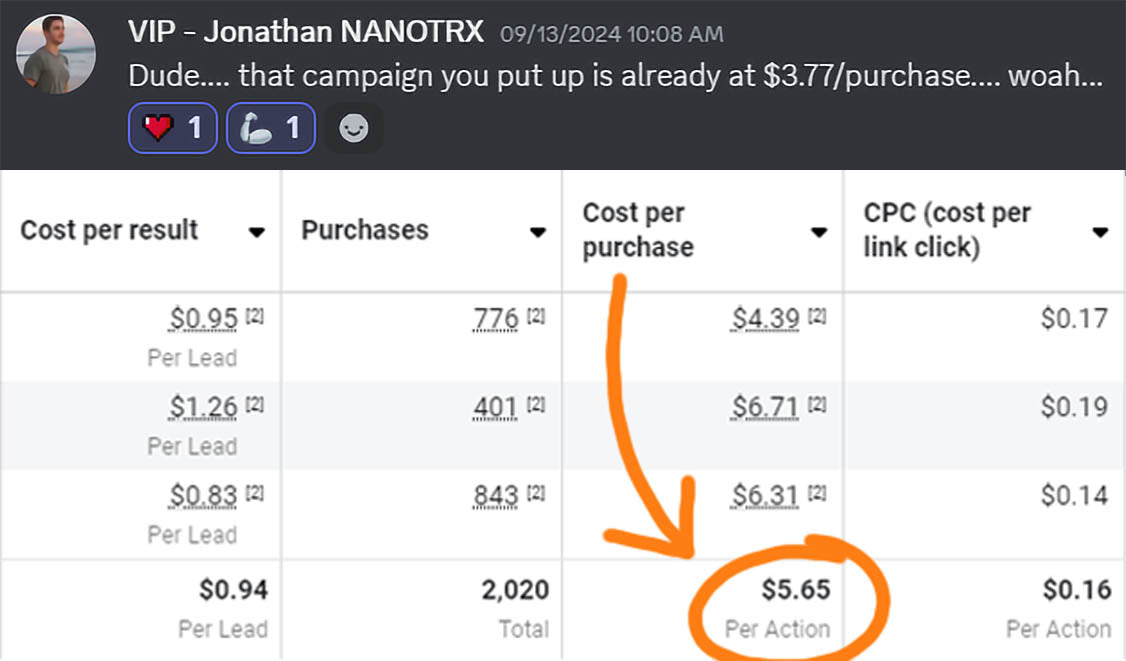Image resolution: width=1126 pixels, height=661 pixels.
Task: Click the $6.71 cost per purchase
Action: click(765, 407)
